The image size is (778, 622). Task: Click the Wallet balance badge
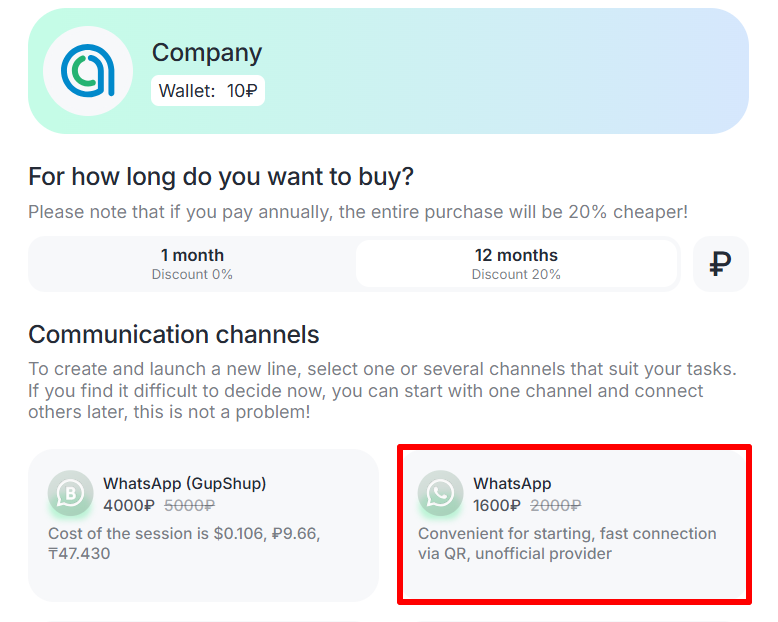tap(208, 91)
